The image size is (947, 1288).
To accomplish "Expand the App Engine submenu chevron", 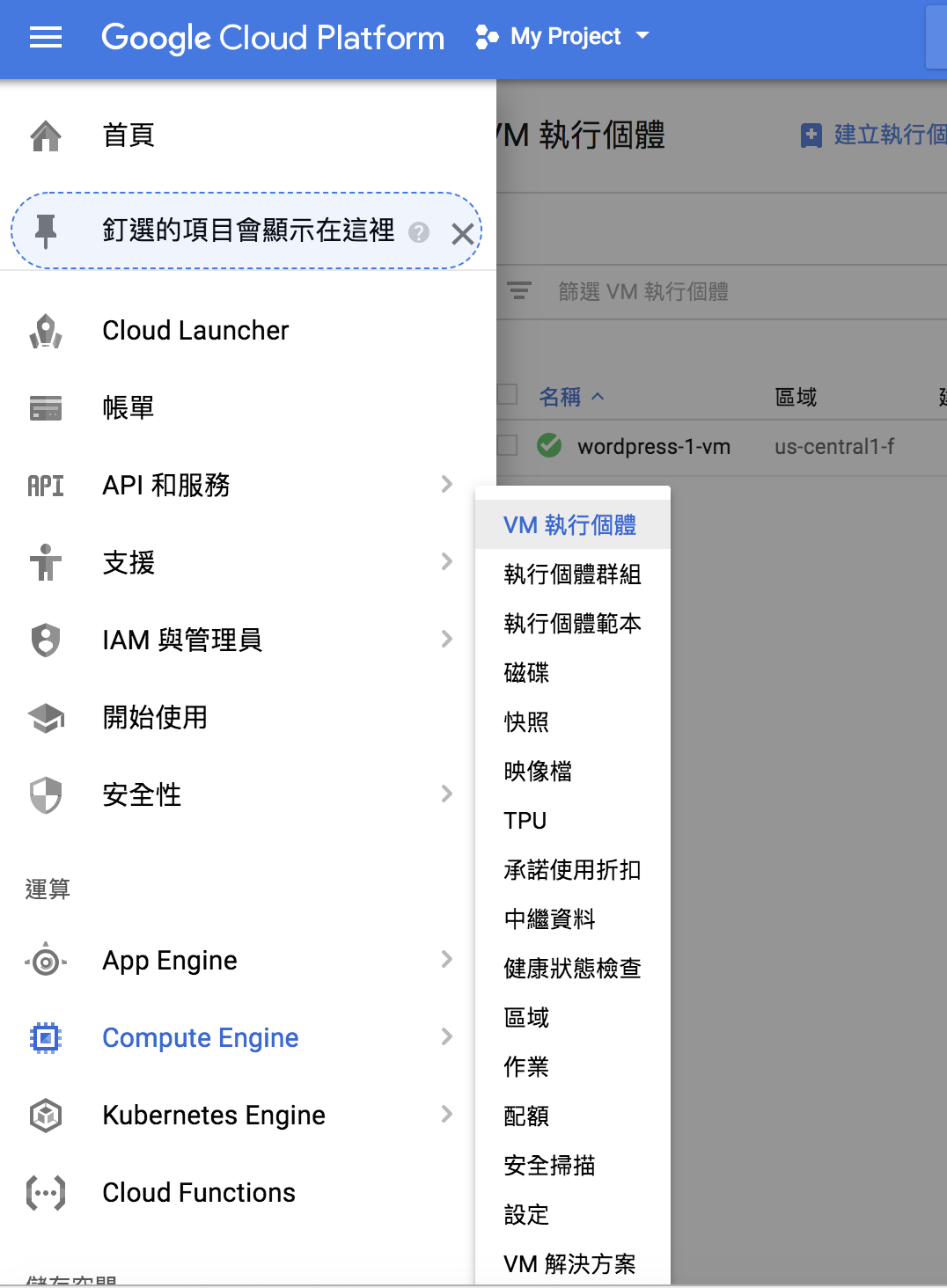I will pyautogui.click(x=446, y=959).
